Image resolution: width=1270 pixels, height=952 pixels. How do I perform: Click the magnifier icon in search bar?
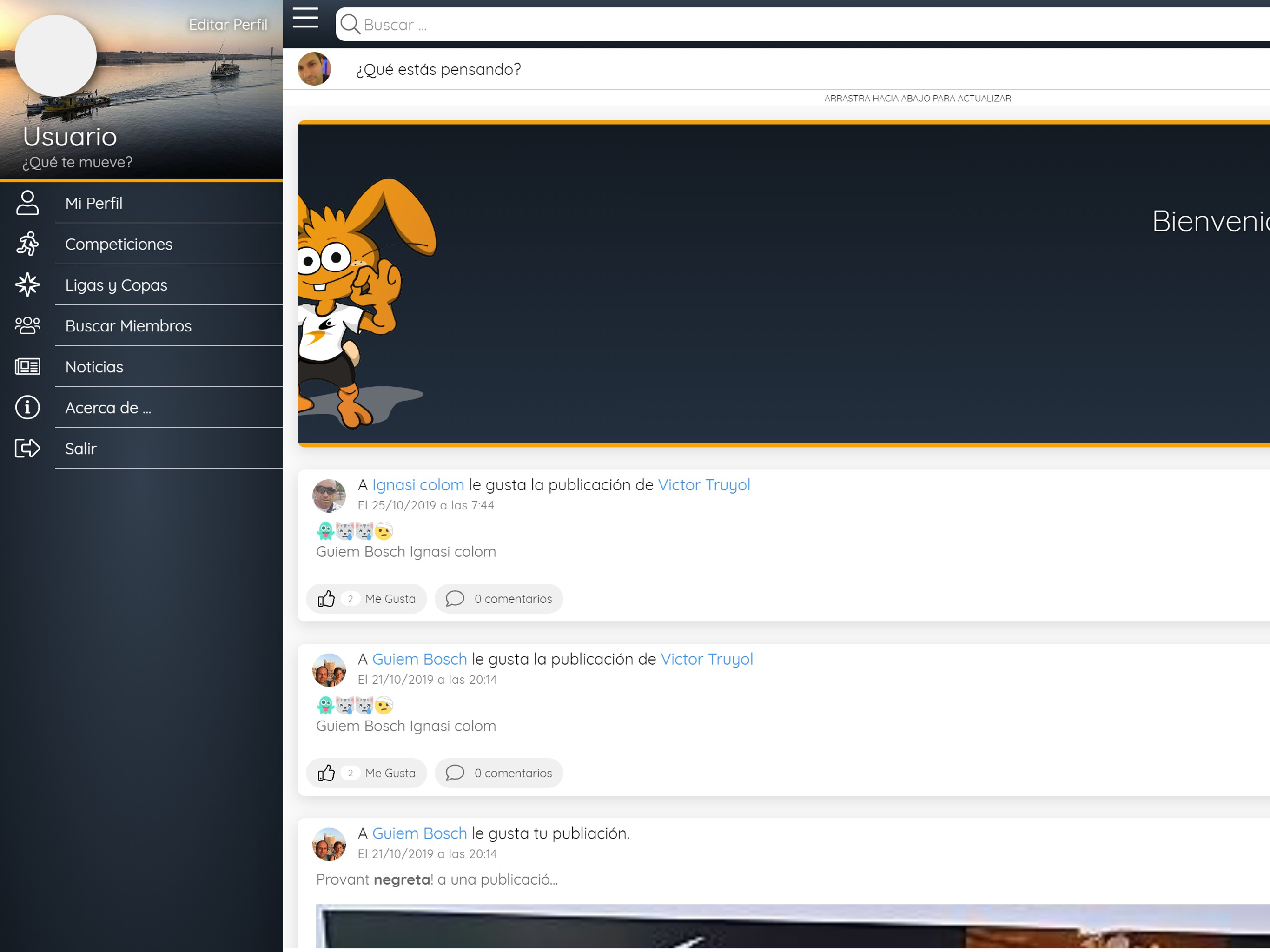coord(350,25)
